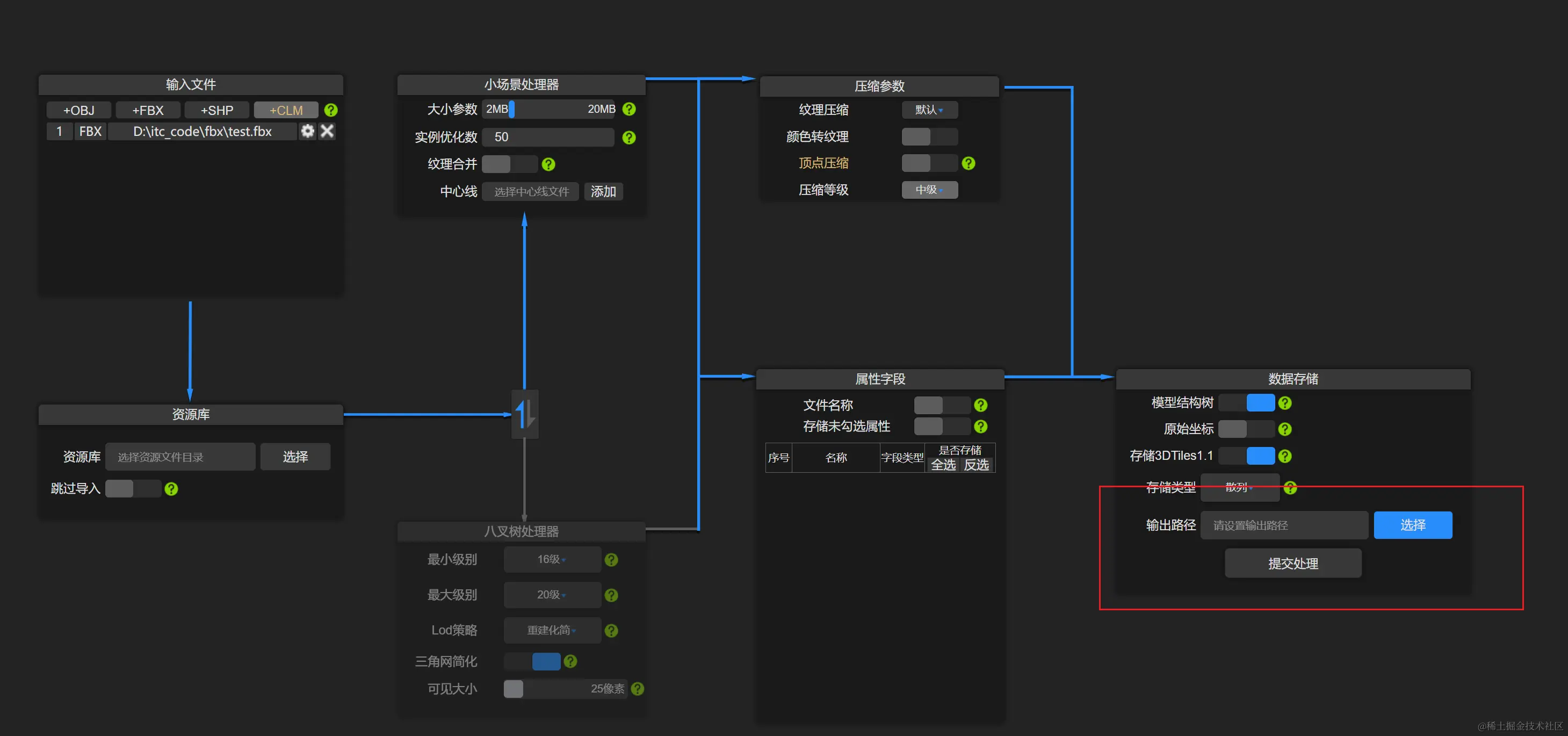Click help icon next to 原始坐标

click(x=1285, y=429)
